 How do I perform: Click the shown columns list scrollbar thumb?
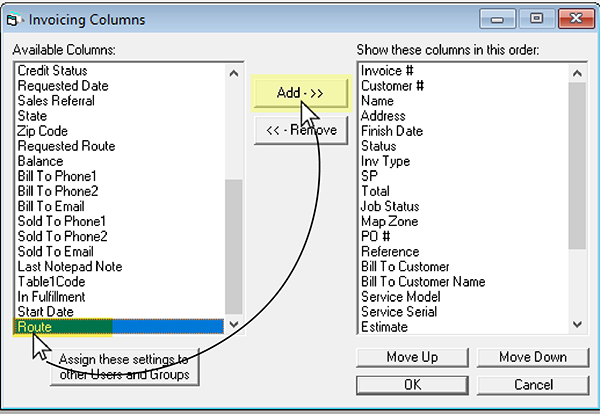tap(577, 166)
